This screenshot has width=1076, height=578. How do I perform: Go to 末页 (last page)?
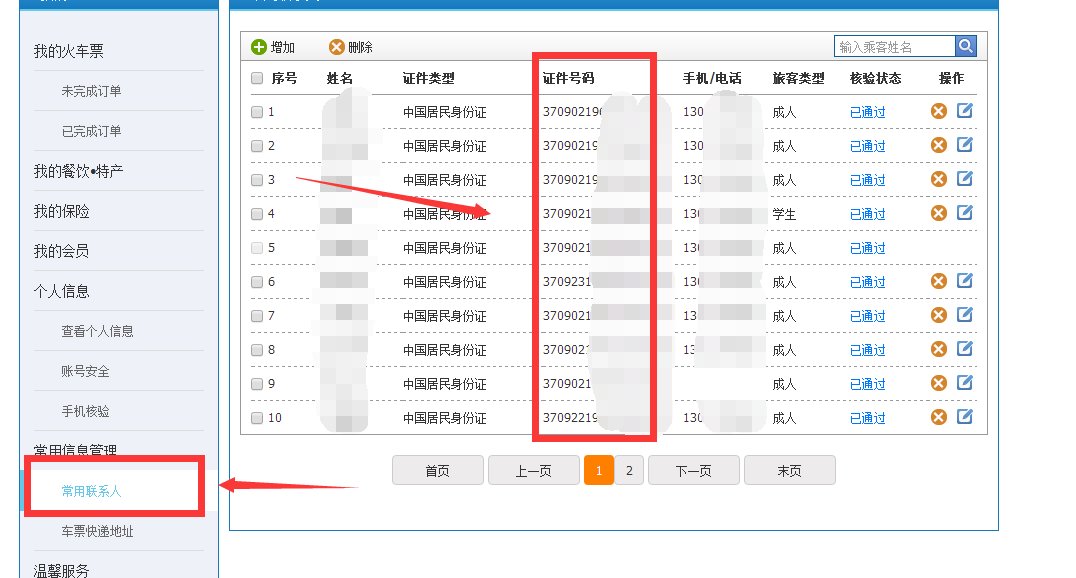789,470
